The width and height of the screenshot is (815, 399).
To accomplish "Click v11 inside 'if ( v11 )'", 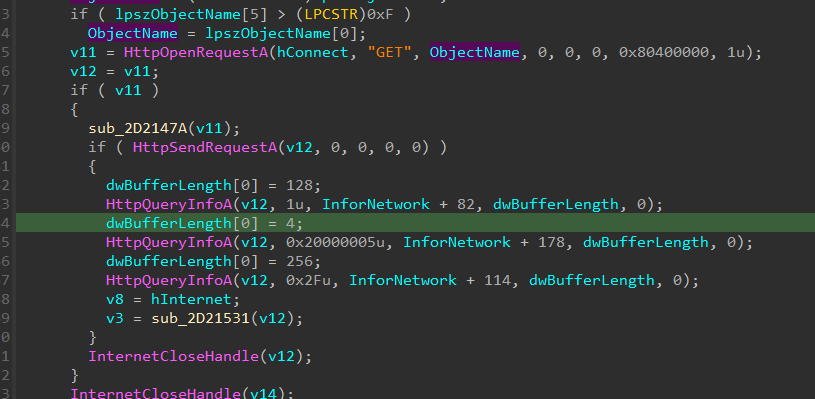I will pyautogui.click(x=128, y=90).
